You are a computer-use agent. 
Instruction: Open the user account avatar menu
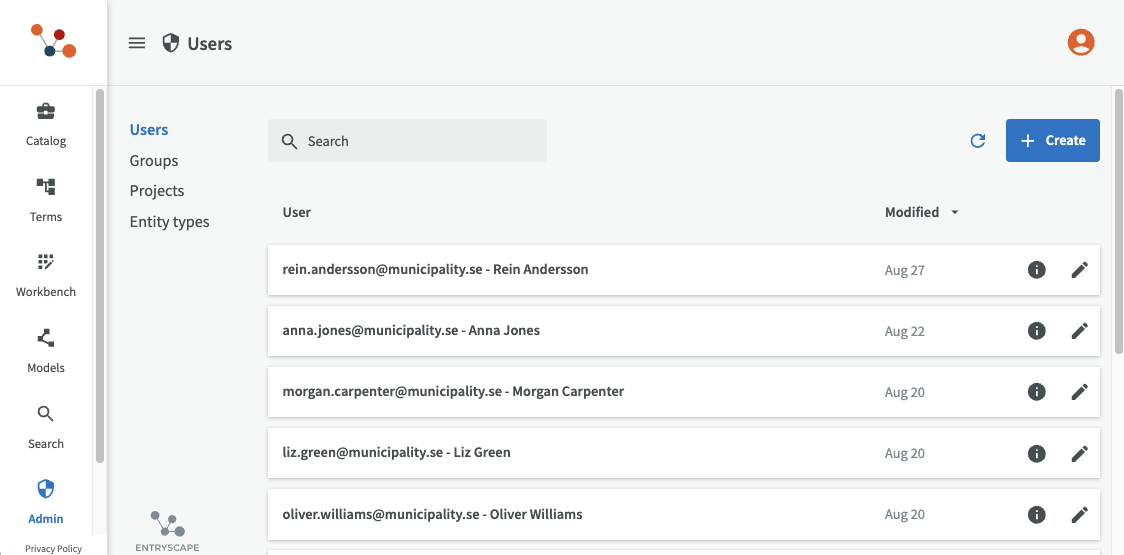[x=1080, y=42]
